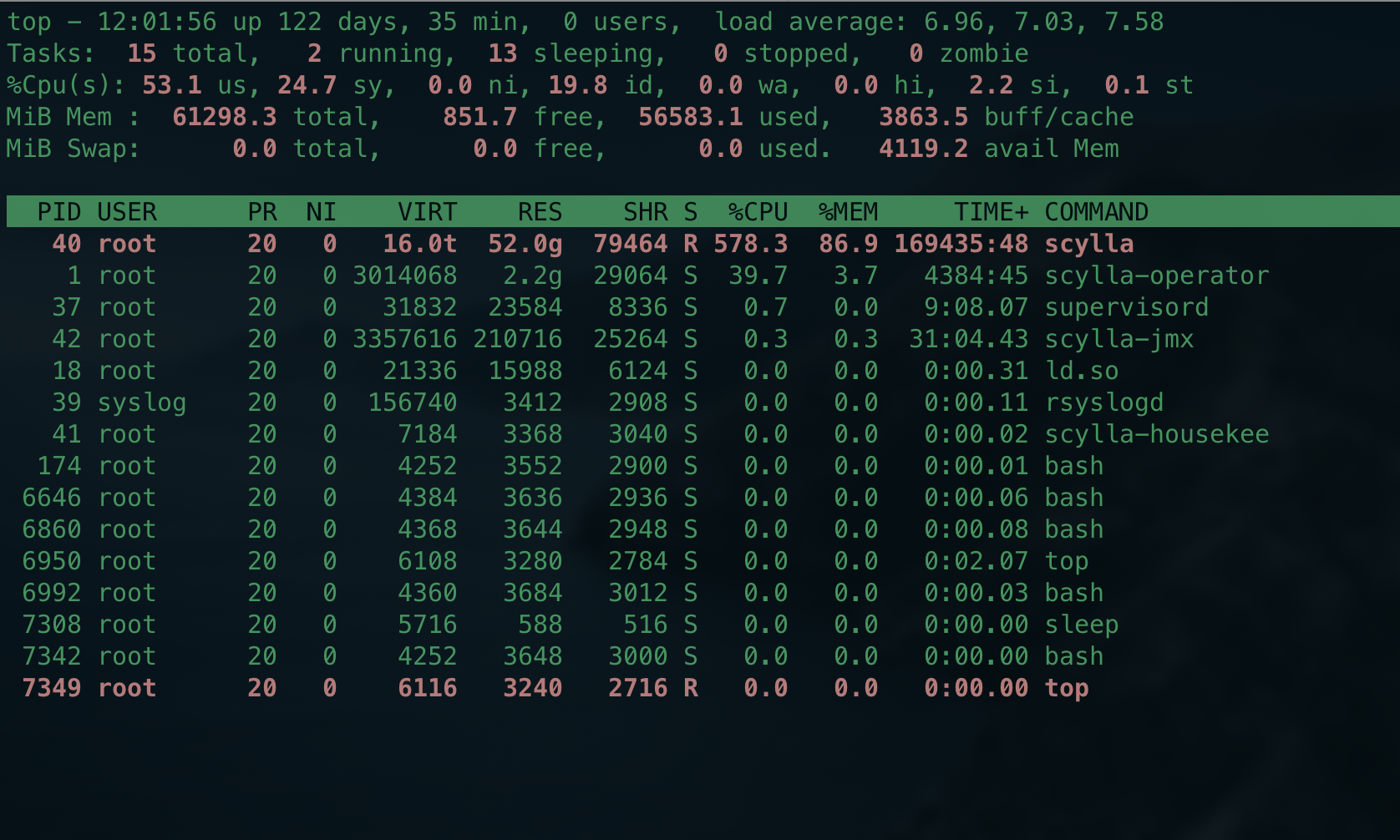Select the supervisord process row
1400x840 pixels.
(585, 307)
